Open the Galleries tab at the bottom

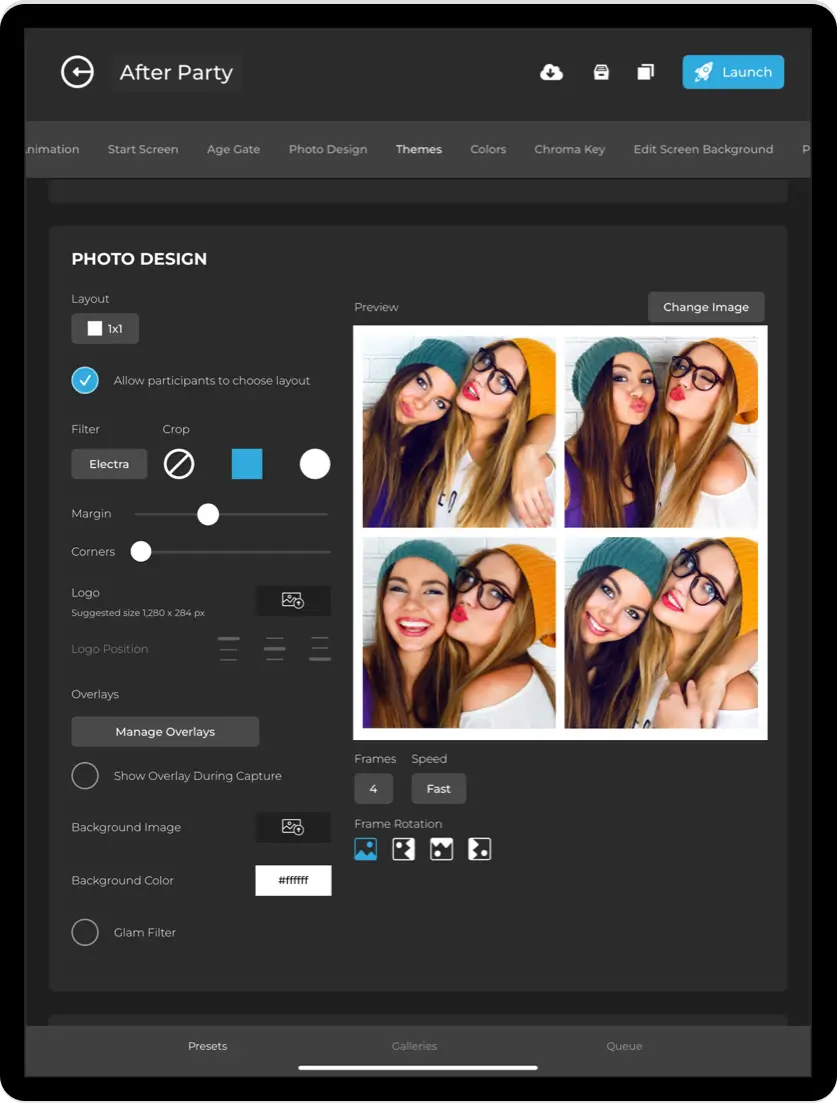414,1046
